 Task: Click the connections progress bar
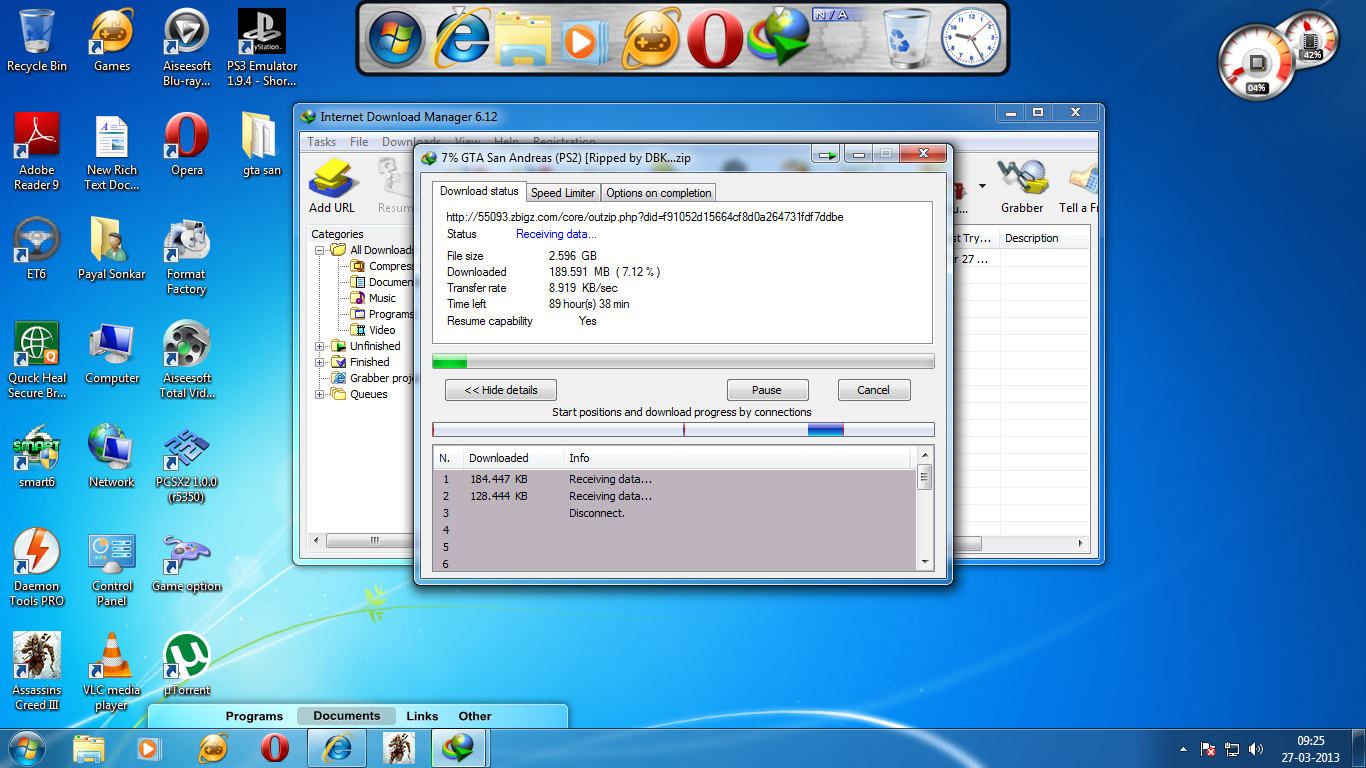tap(683, 430)
